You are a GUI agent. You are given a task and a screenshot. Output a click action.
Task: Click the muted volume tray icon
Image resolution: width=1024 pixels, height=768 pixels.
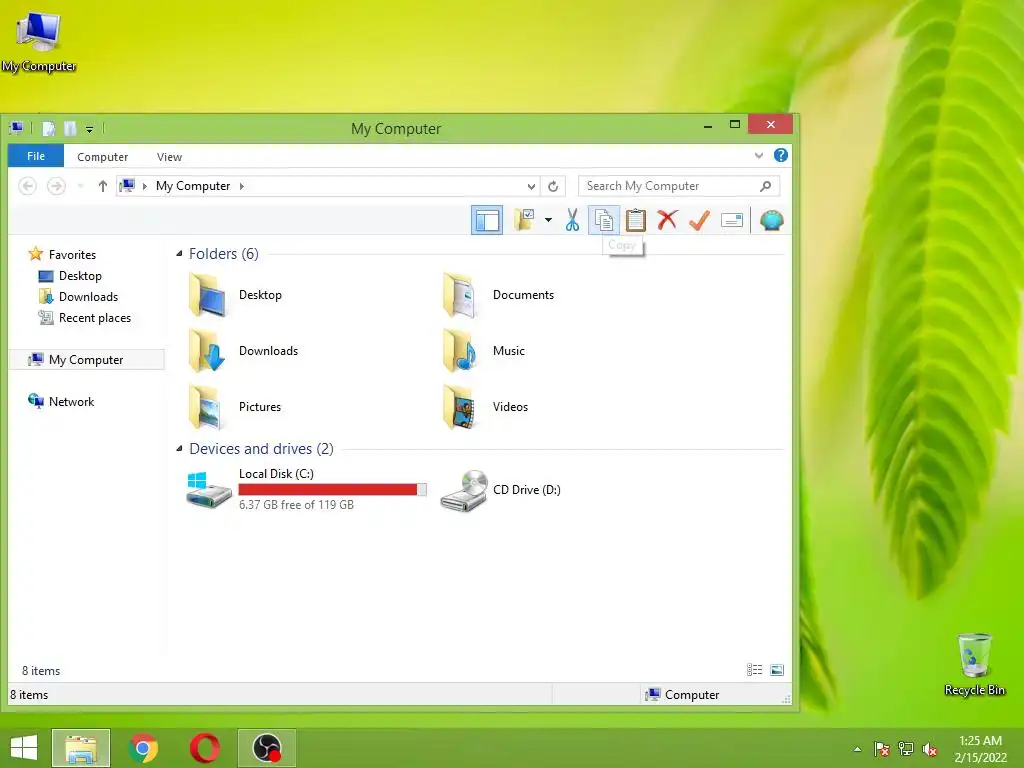[x=930, y=749]
